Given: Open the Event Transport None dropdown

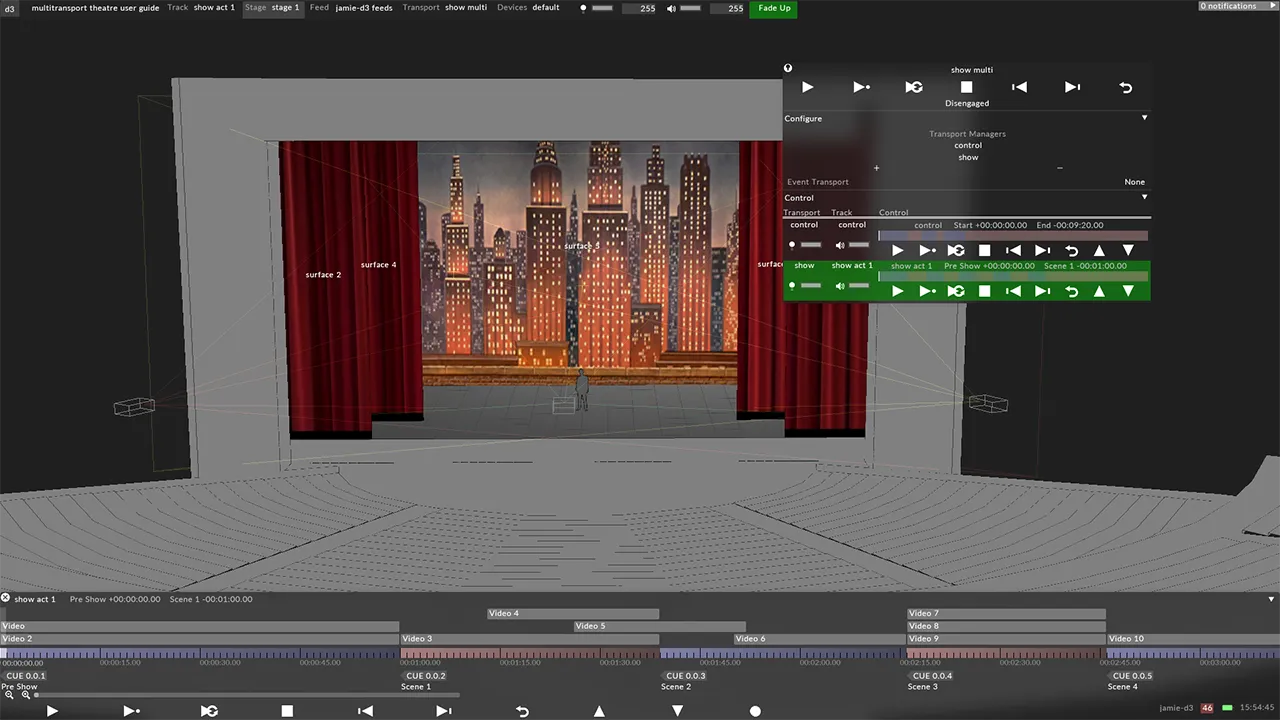Looking at the screenshot, I should 1134,182.
